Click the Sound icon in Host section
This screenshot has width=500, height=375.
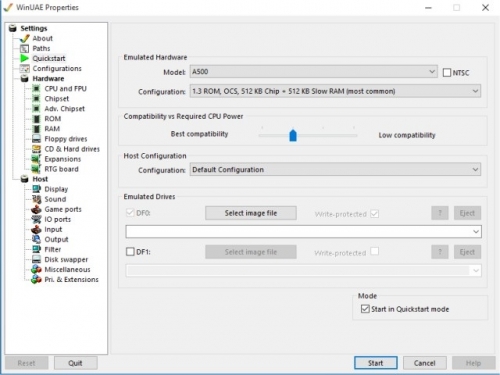coord(36,199)
